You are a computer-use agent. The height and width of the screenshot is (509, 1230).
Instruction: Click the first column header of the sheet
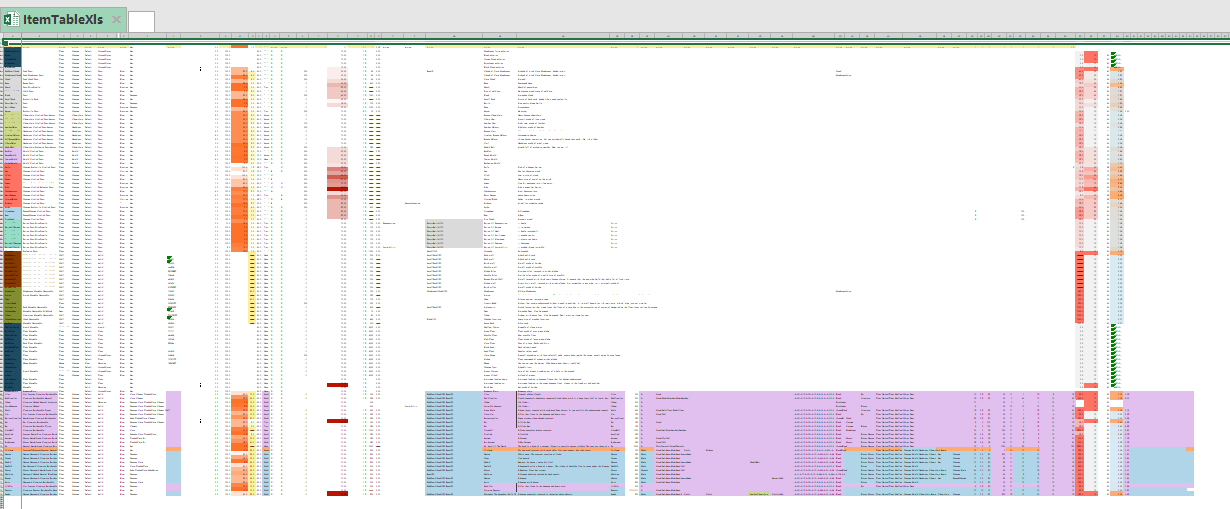point(11,37)
